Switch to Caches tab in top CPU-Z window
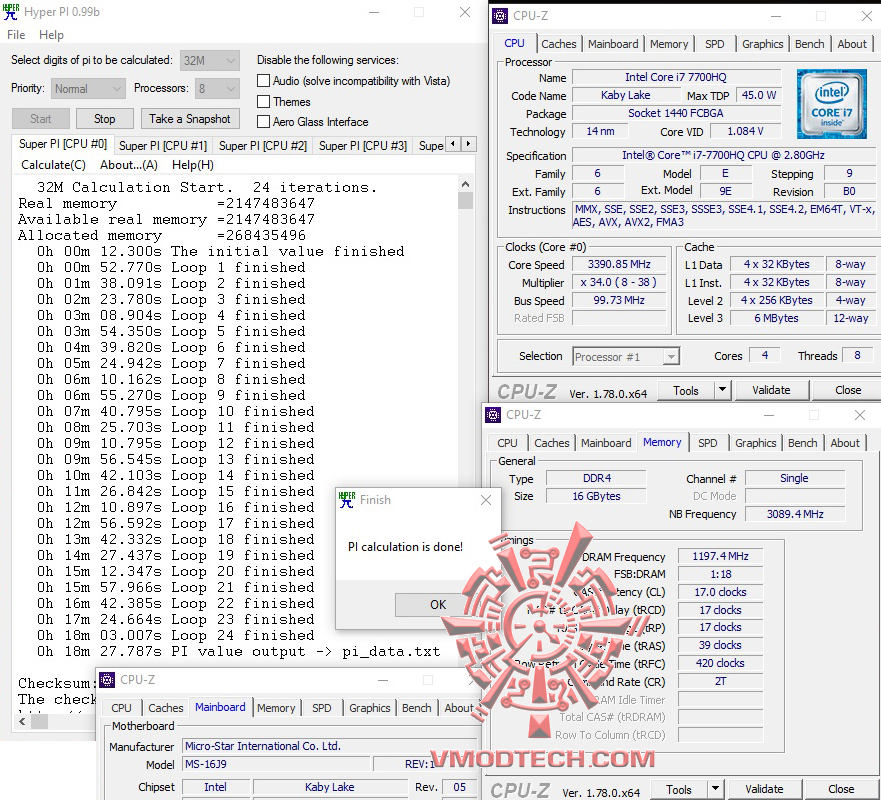The width and height of the screenshot is (881, 800). click(558, 44)
